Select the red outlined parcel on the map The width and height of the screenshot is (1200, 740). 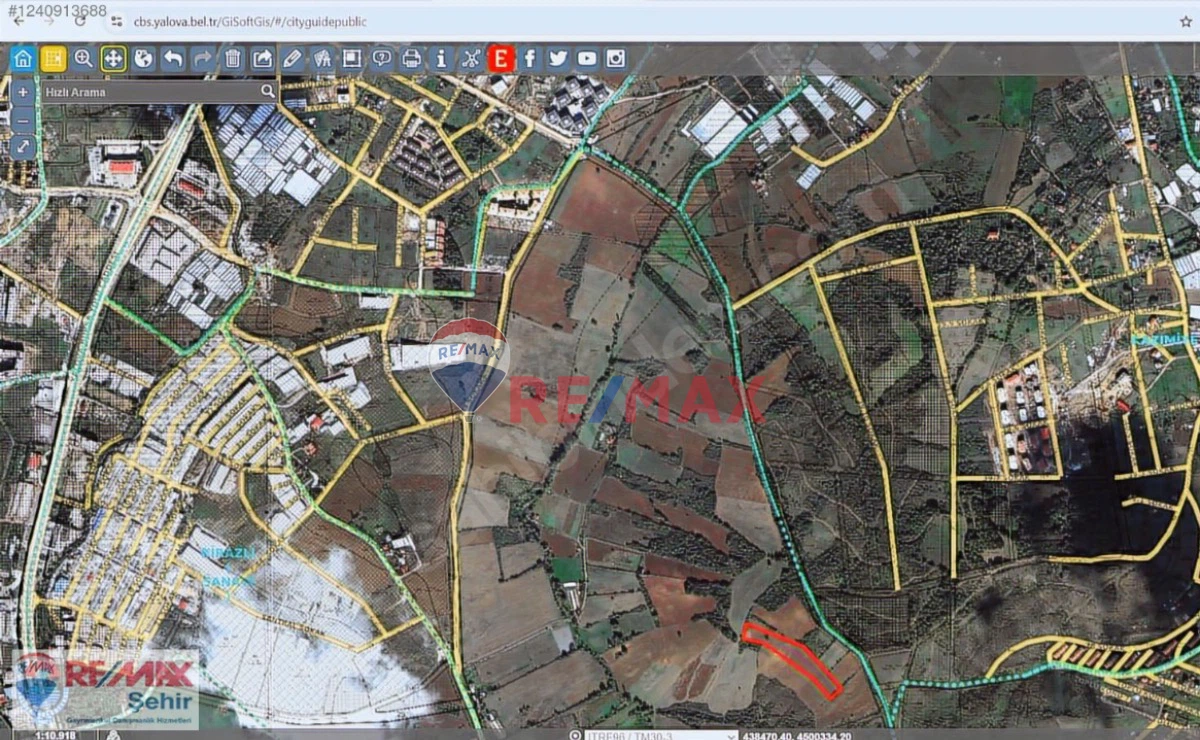coord(791,659)
